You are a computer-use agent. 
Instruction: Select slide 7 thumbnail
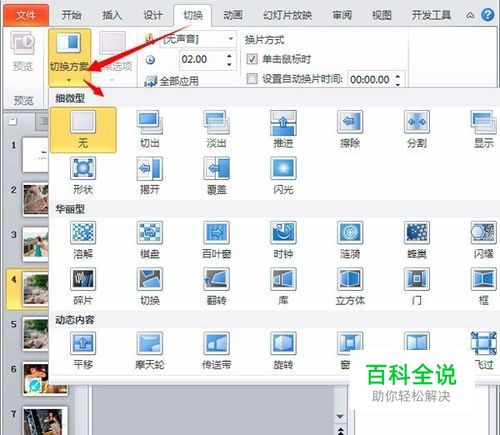(44, 421)
